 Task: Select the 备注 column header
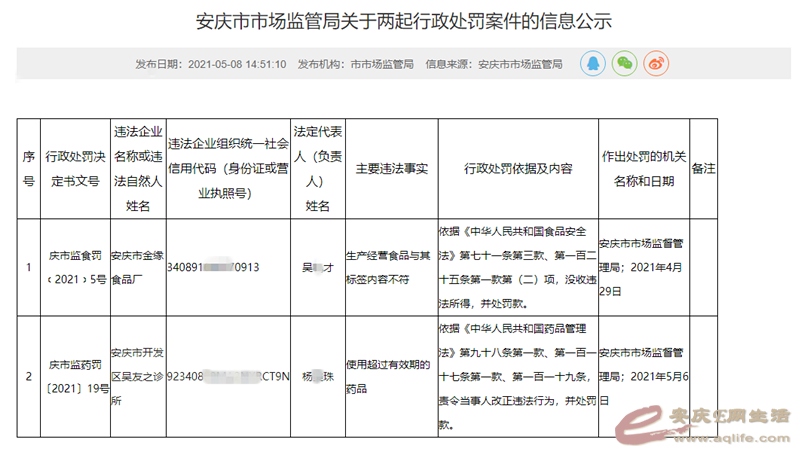coord(704,169)
